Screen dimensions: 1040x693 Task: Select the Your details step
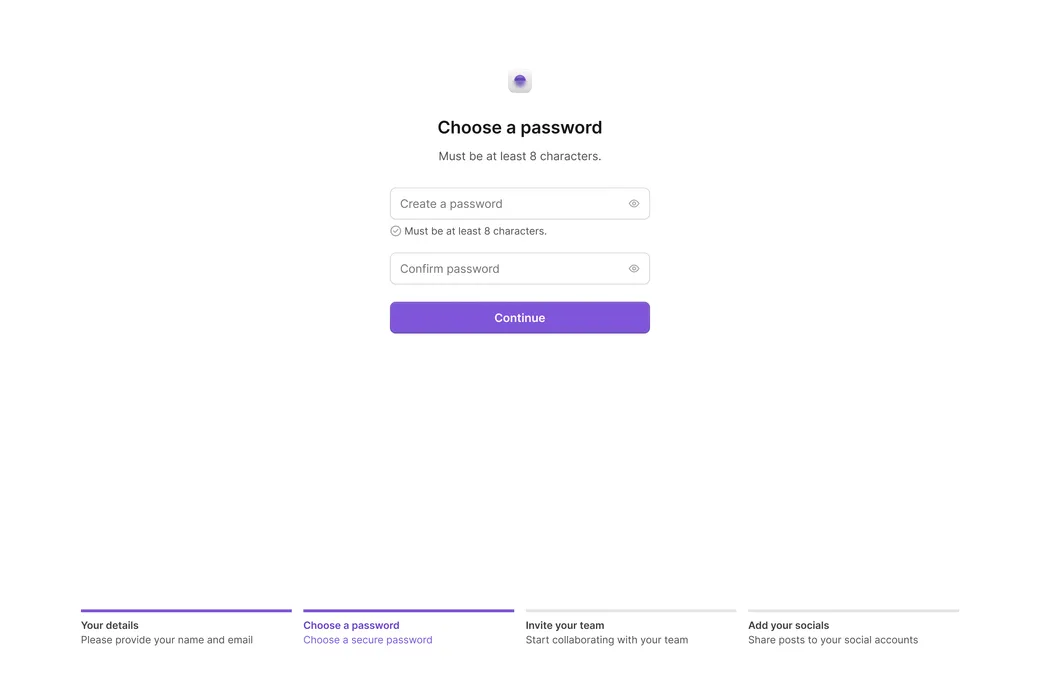(x=110, y=625)
